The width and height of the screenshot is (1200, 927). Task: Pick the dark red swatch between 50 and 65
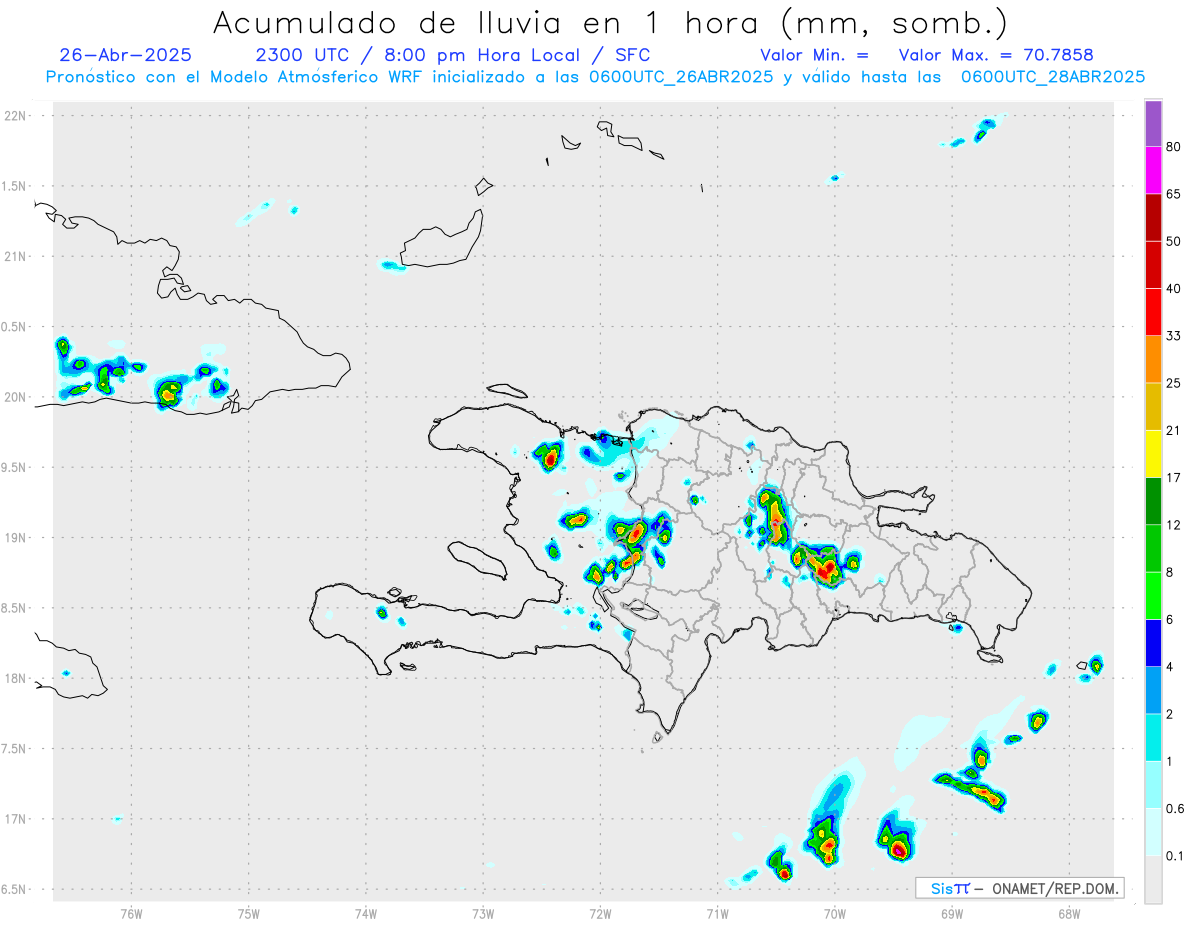coord(1153,218)
